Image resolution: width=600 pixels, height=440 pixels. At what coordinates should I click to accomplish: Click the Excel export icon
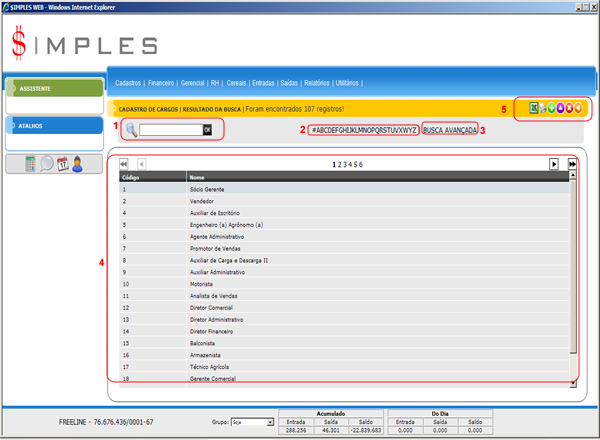[x=534, y=107]
